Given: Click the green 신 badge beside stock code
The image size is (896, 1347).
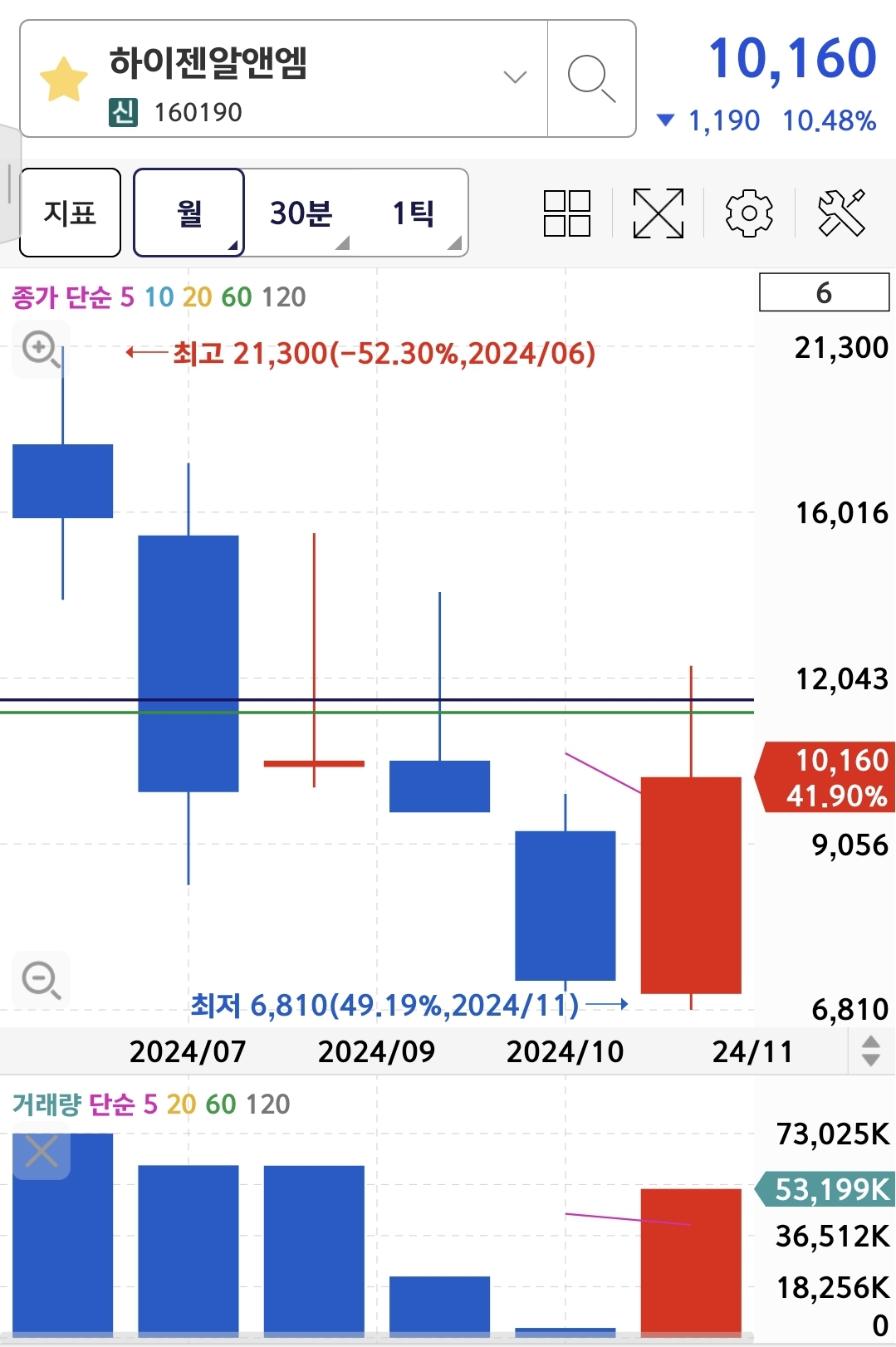Looking at the screenshot, I should tap(123, 112).
